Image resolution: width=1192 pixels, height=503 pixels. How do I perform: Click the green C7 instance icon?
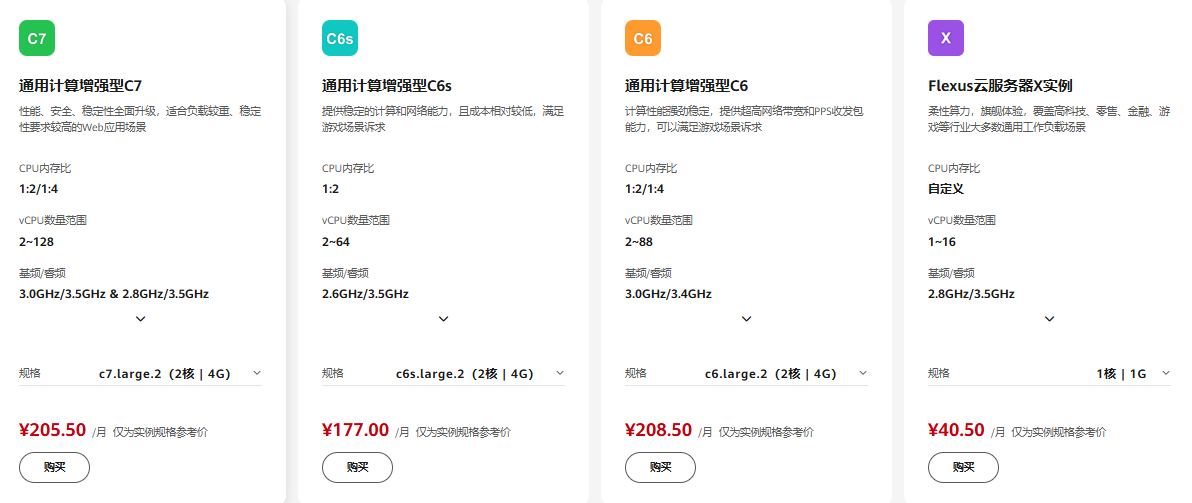[36, 38]
